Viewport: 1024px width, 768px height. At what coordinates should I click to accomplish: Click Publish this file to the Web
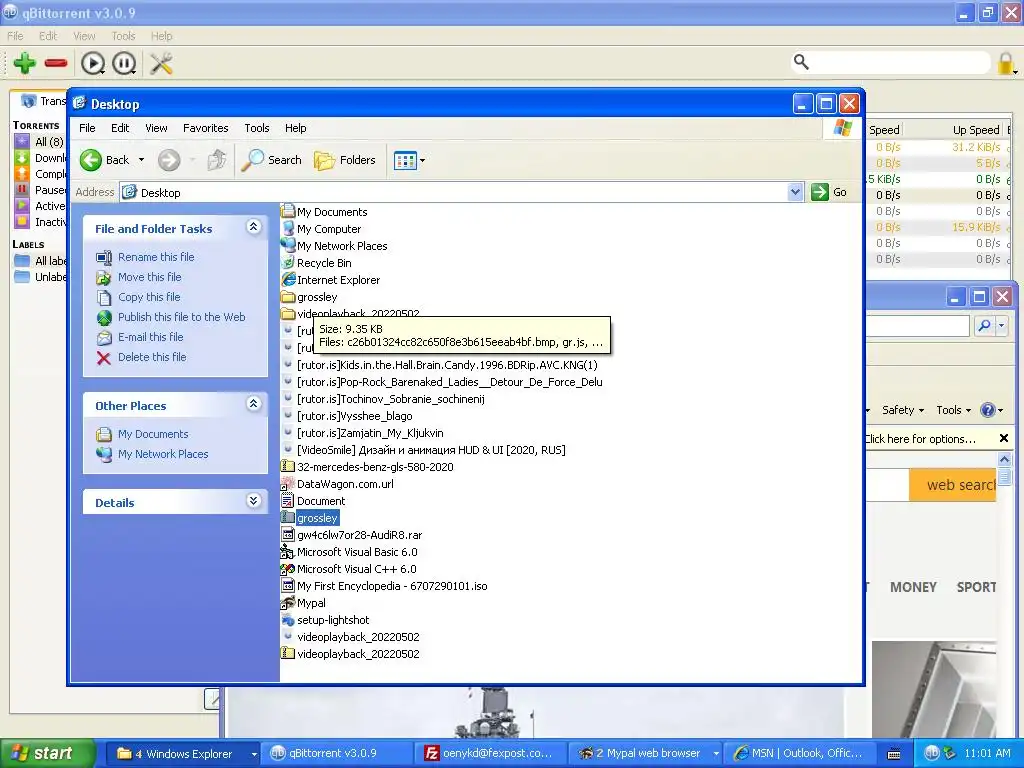coord(182,317)
